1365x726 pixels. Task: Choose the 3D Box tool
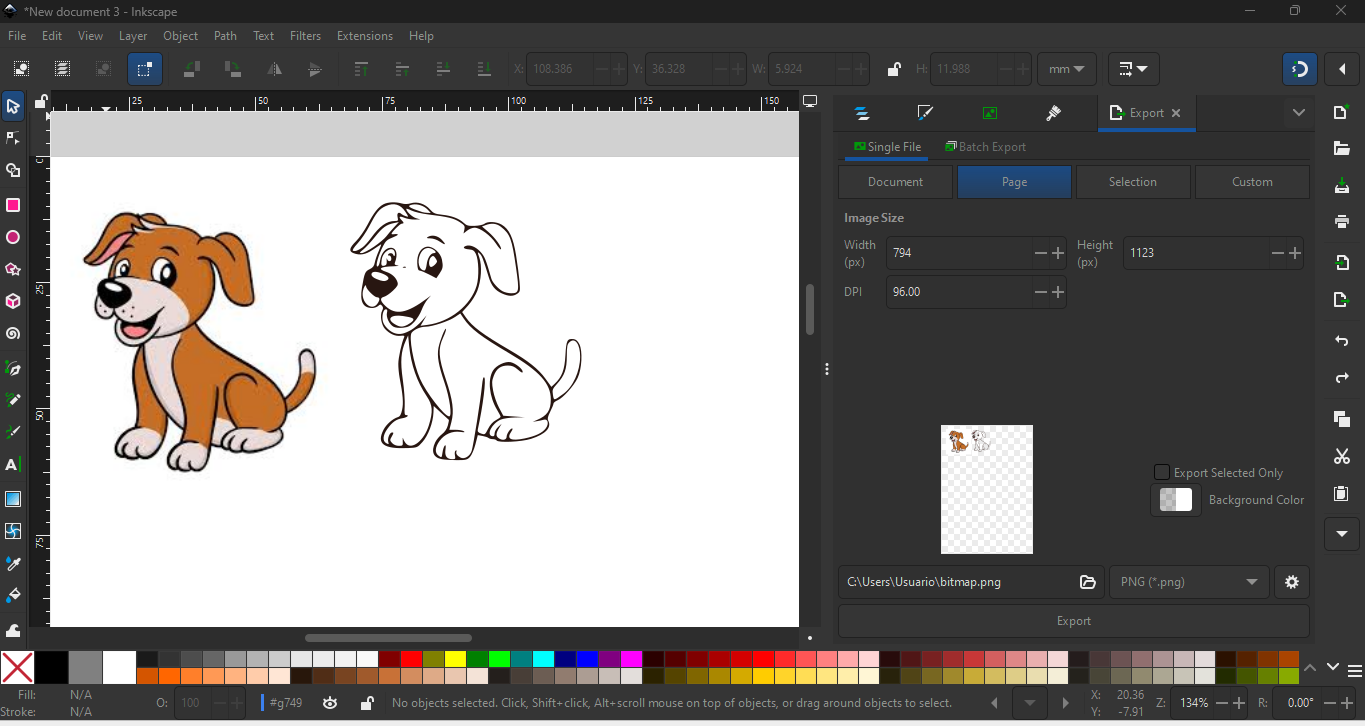tap(13, 302)
